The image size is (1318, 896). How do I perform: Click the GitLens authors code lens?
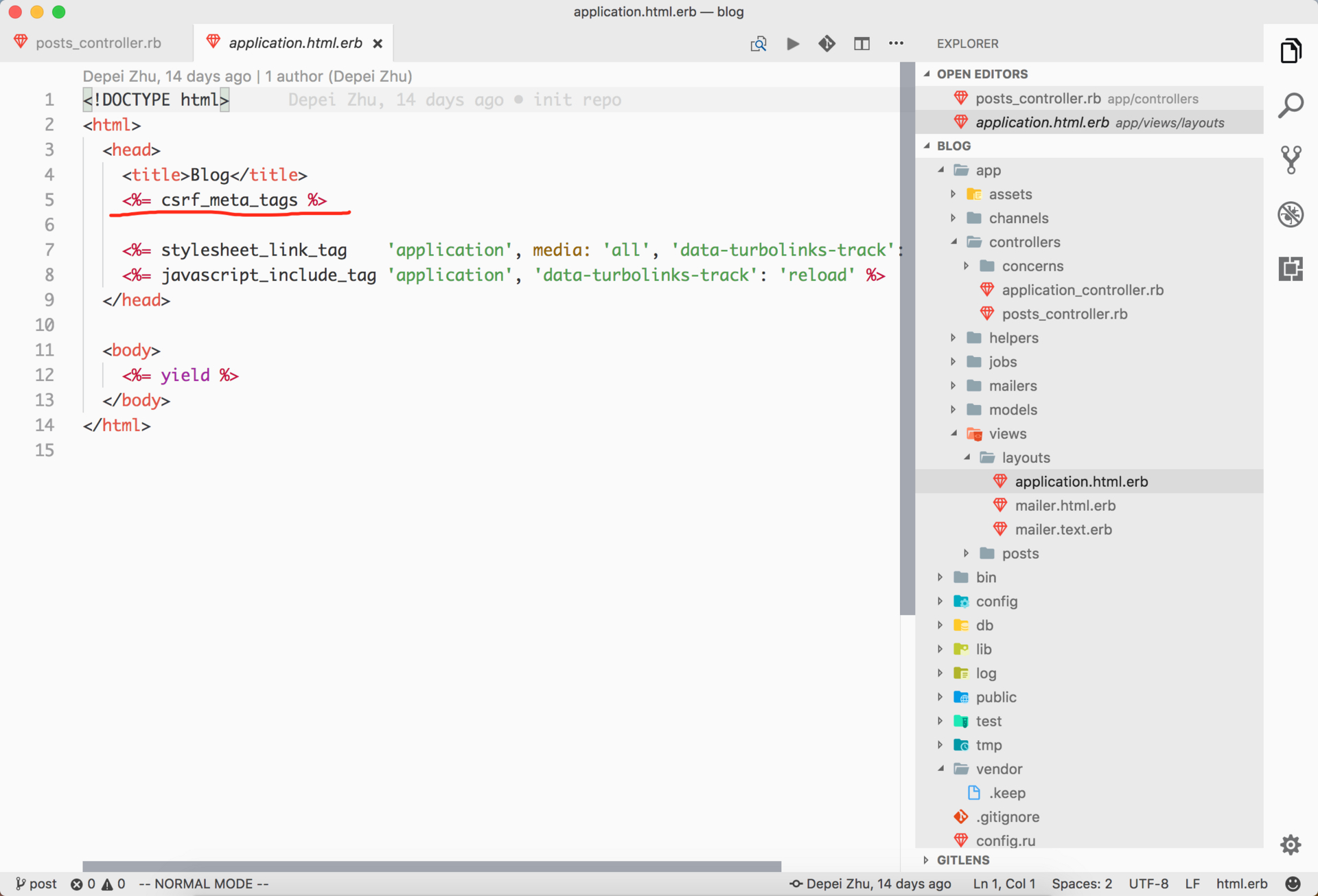click(x=247, y=76)
